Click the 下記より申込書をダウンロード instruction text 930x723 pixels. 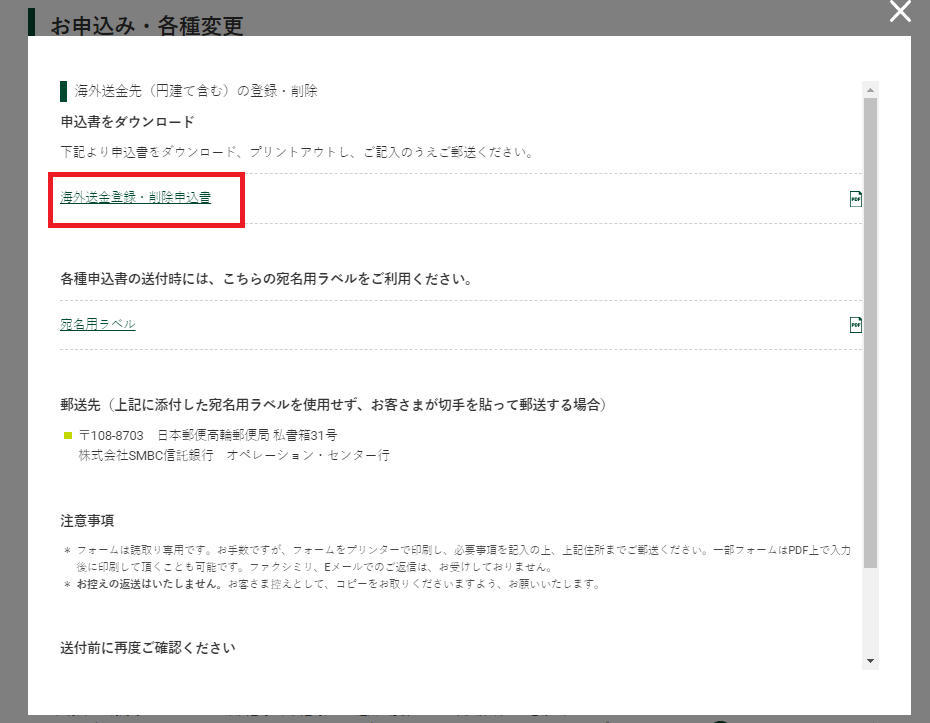click(x=297, y=152)
